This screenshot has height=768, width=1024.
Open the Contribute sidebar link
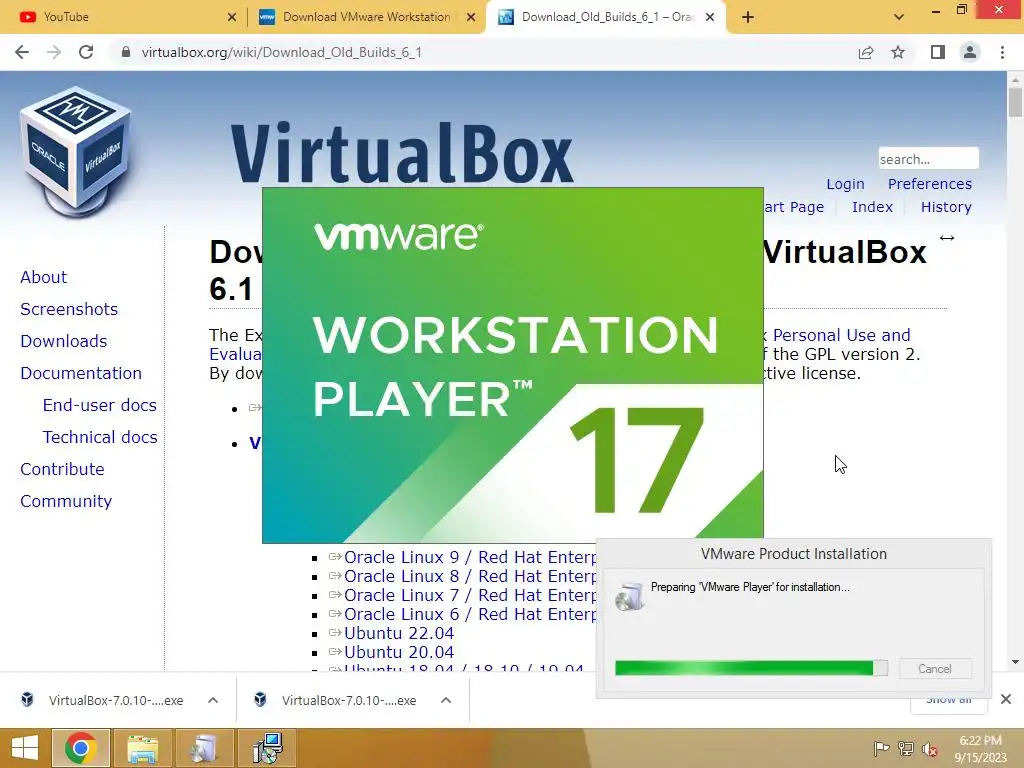(62, 469)
